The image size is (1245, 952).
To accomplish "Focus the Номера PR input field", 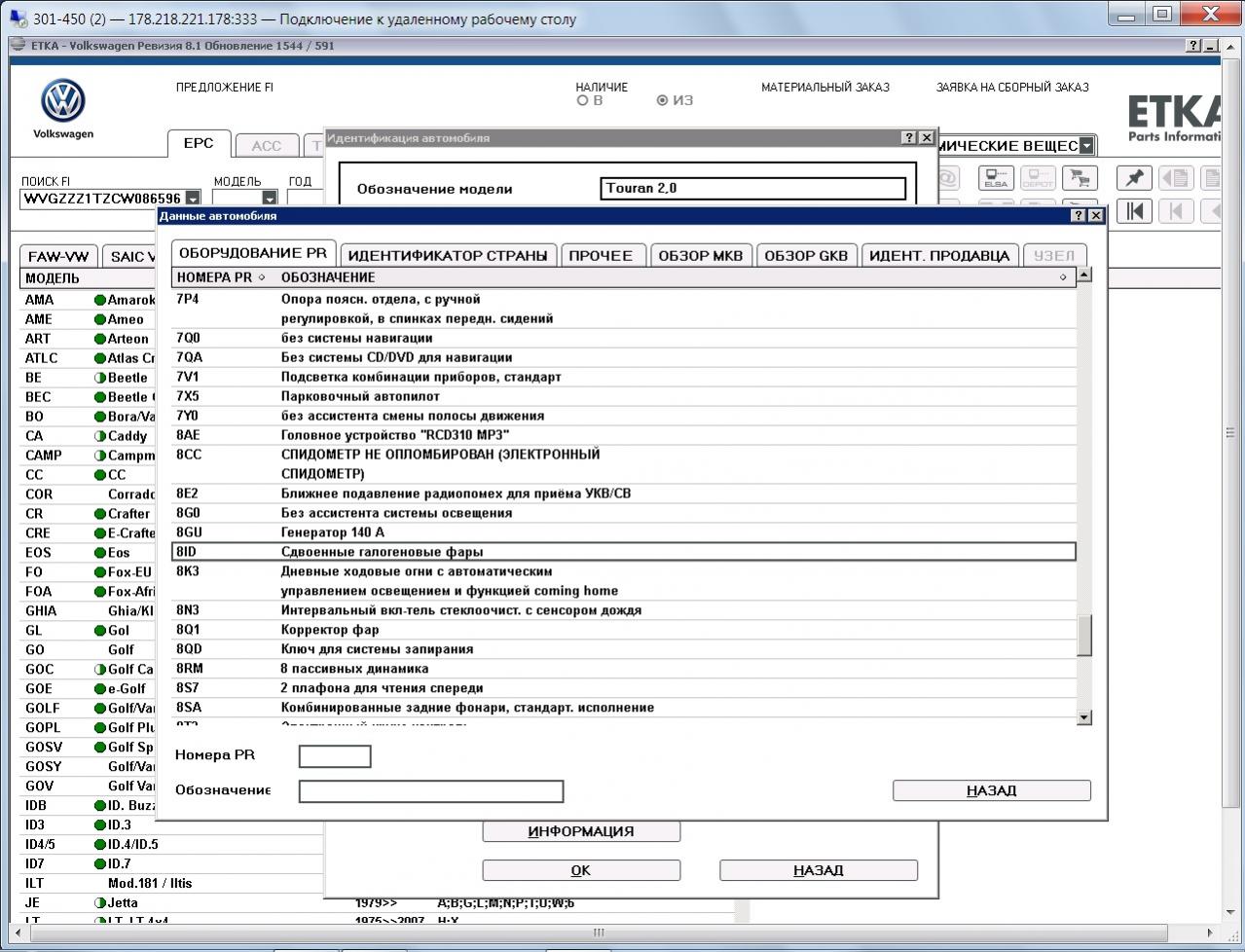I will click(335, 756).
